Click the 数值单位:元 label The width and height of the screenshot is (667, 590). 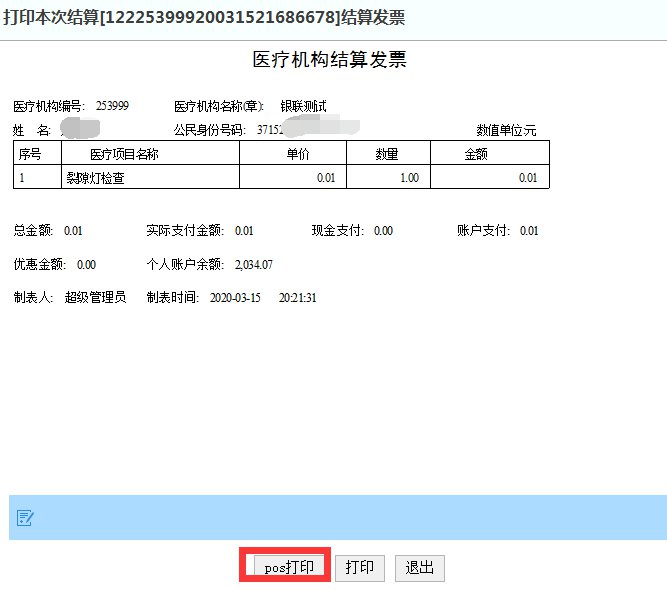tap(506, 130)
